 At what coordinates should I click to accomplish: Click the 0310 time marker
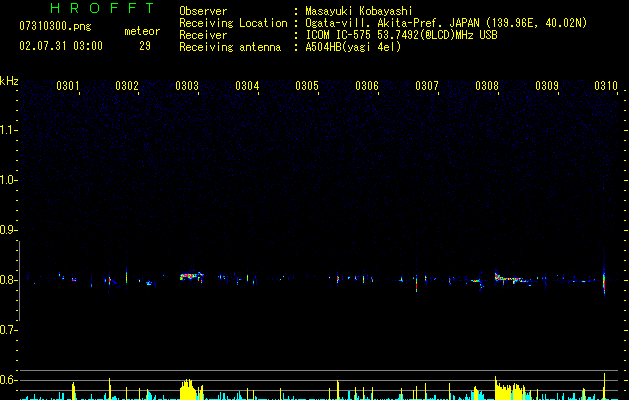click(606, 86)
